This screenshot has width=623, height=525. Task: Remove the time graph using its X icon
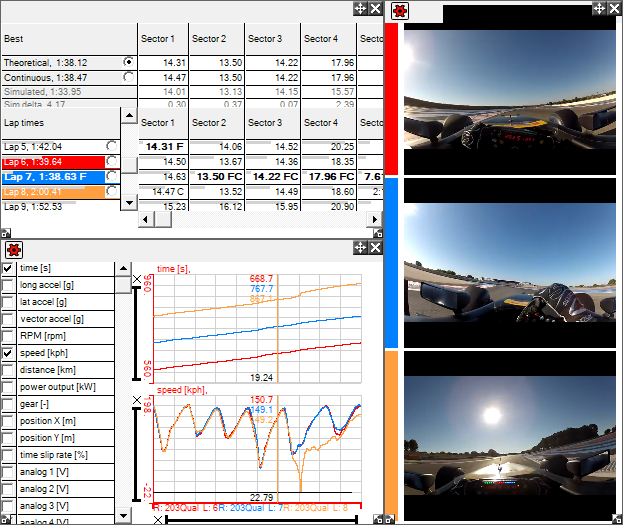pos(138,277)
